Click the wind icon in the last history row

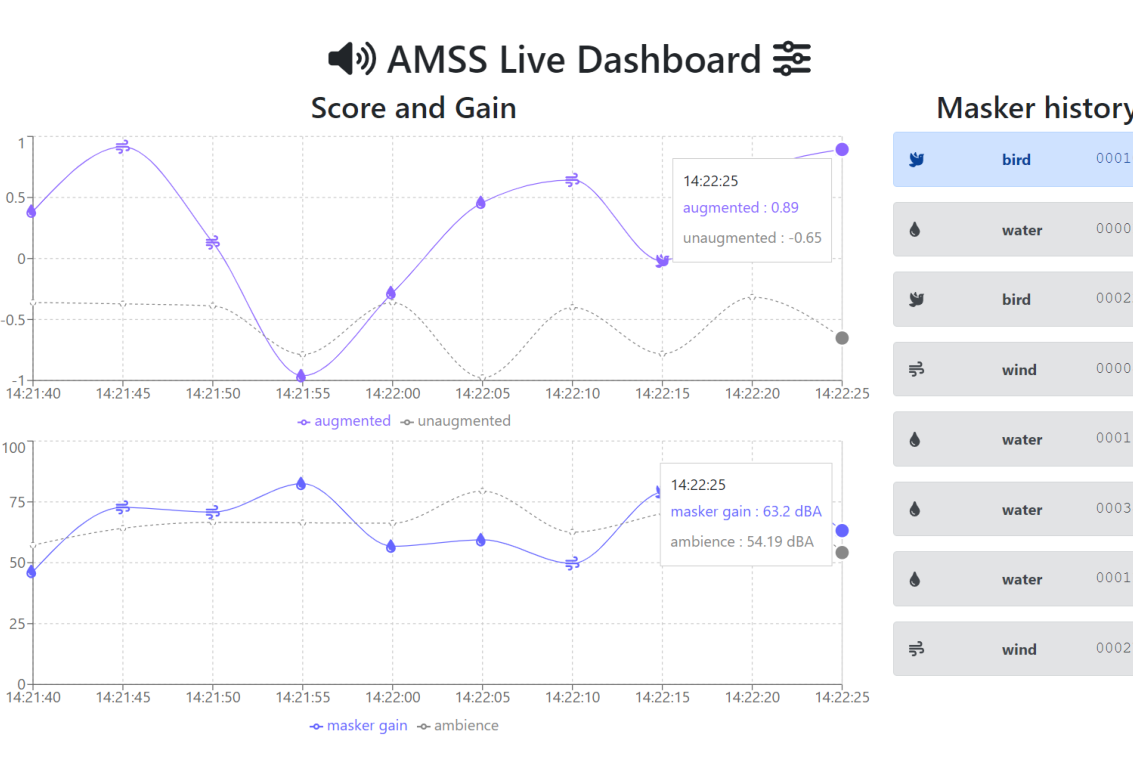916,650
